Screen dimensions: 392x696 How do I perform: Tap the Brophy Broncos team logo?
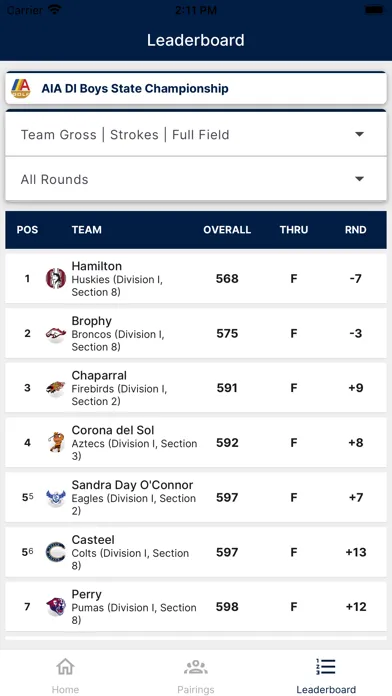56,333
